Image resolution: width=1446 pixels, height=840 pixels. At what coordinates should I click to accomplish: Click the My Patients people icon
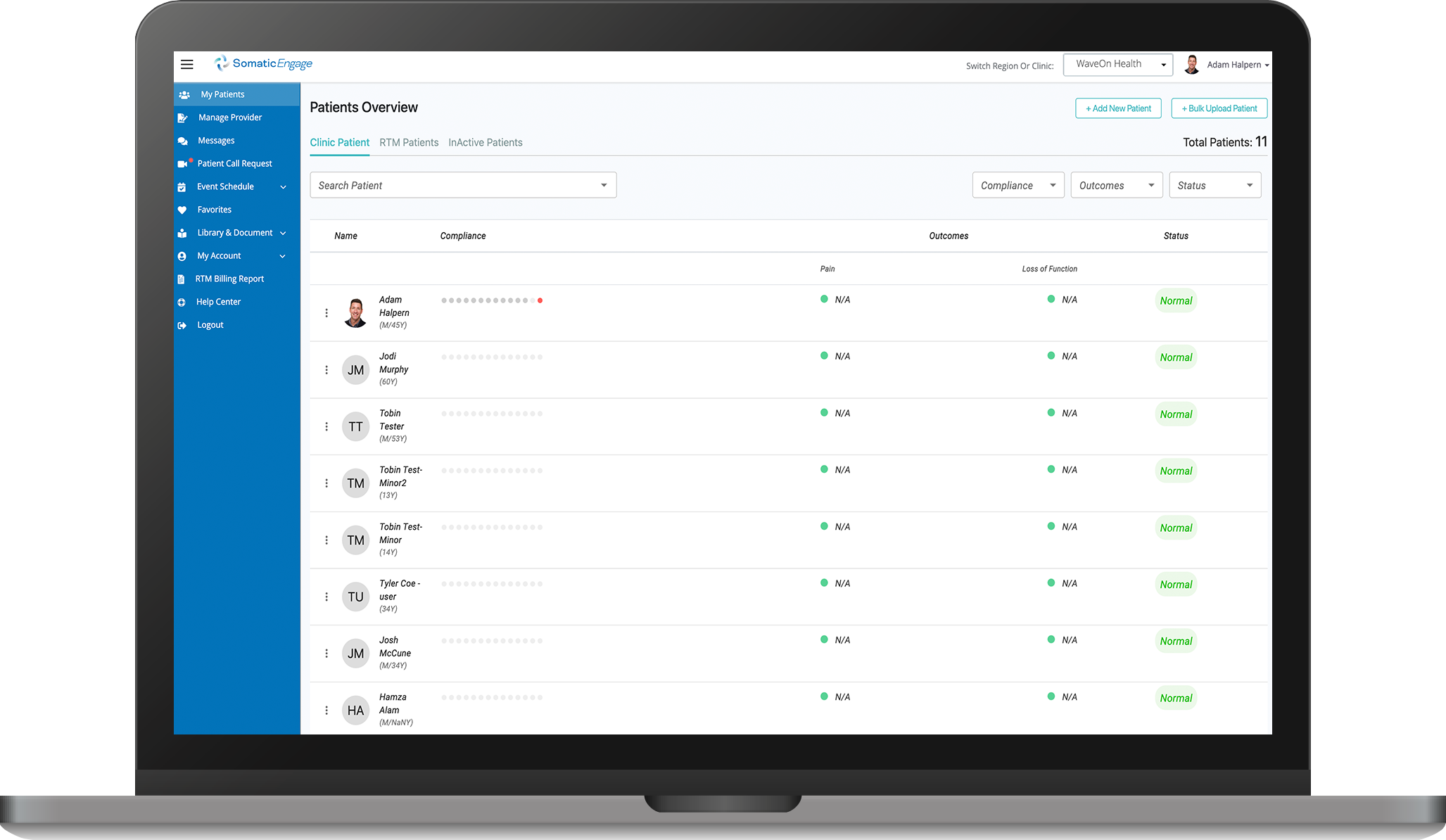[184, 94]
